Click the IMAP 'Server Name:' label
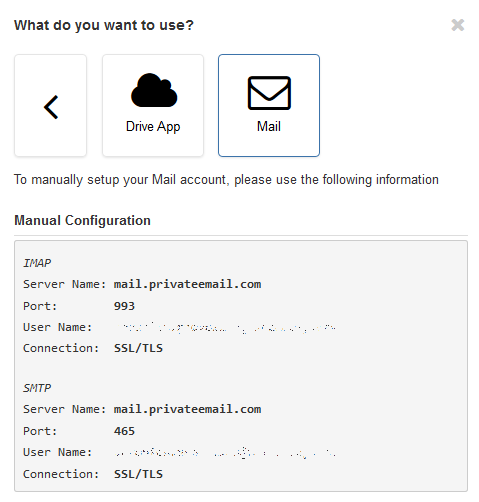 point(64,284)
